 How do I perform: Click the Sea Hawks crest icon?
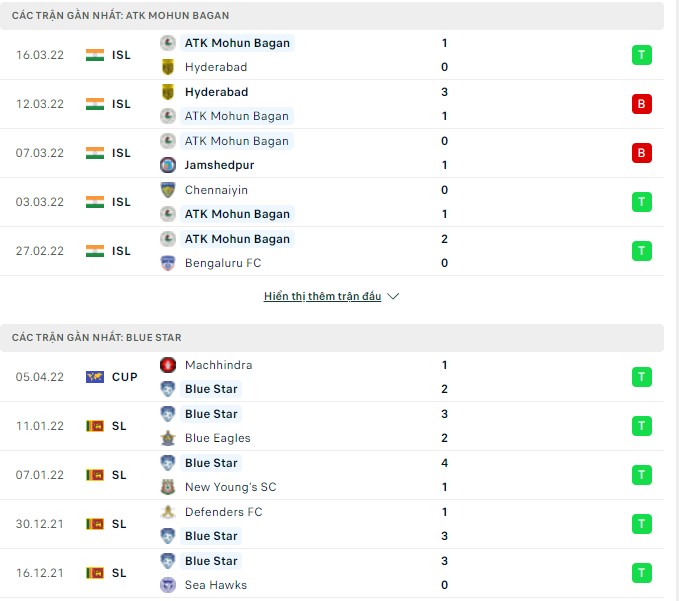pos(168,585)
